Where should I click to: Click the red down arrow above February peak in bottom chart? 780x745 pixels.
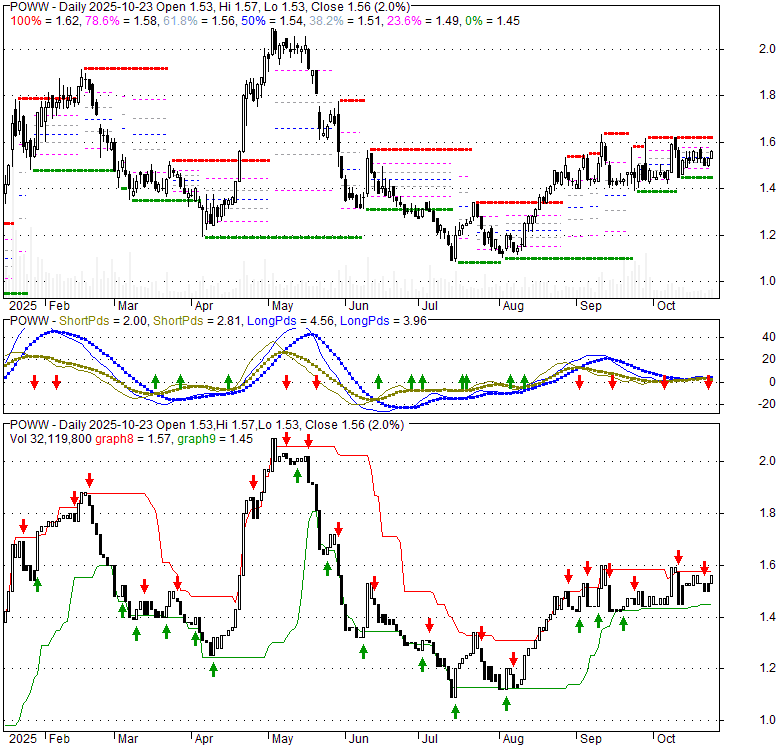74,497
